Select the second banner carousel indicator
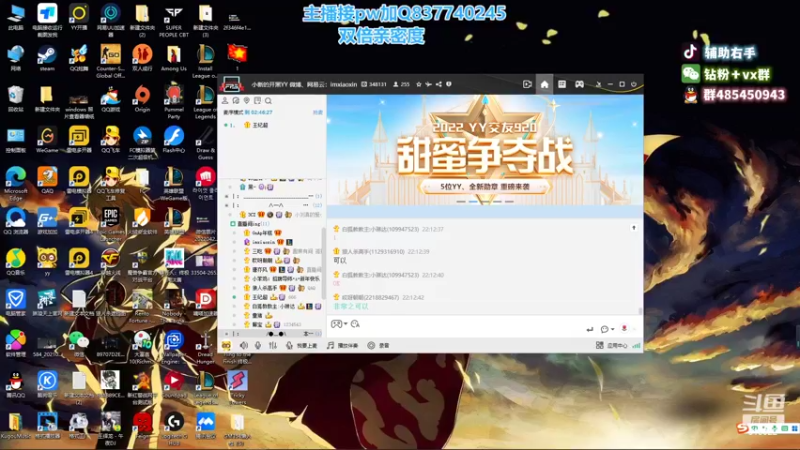 coord(473,202)
